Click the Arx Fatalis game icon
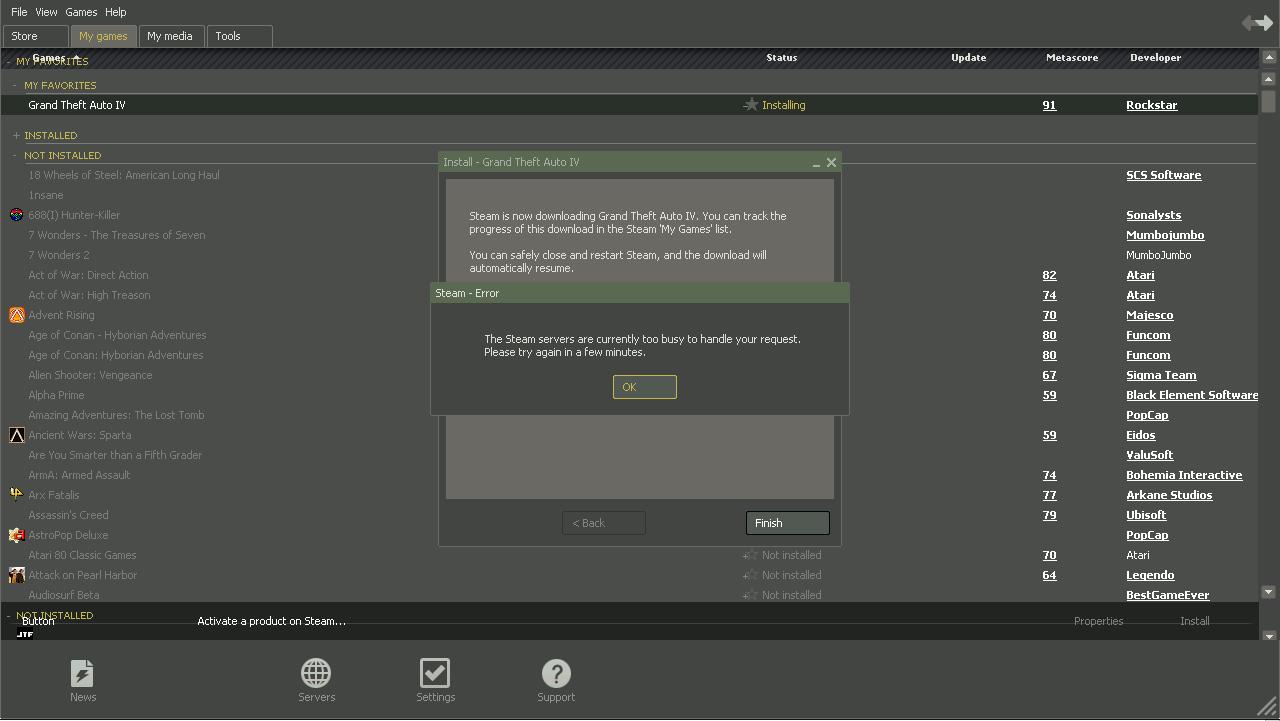Image resolution: width=1280 pixels, height=721 pixels. pyautogui.click(x=16, y=494)
